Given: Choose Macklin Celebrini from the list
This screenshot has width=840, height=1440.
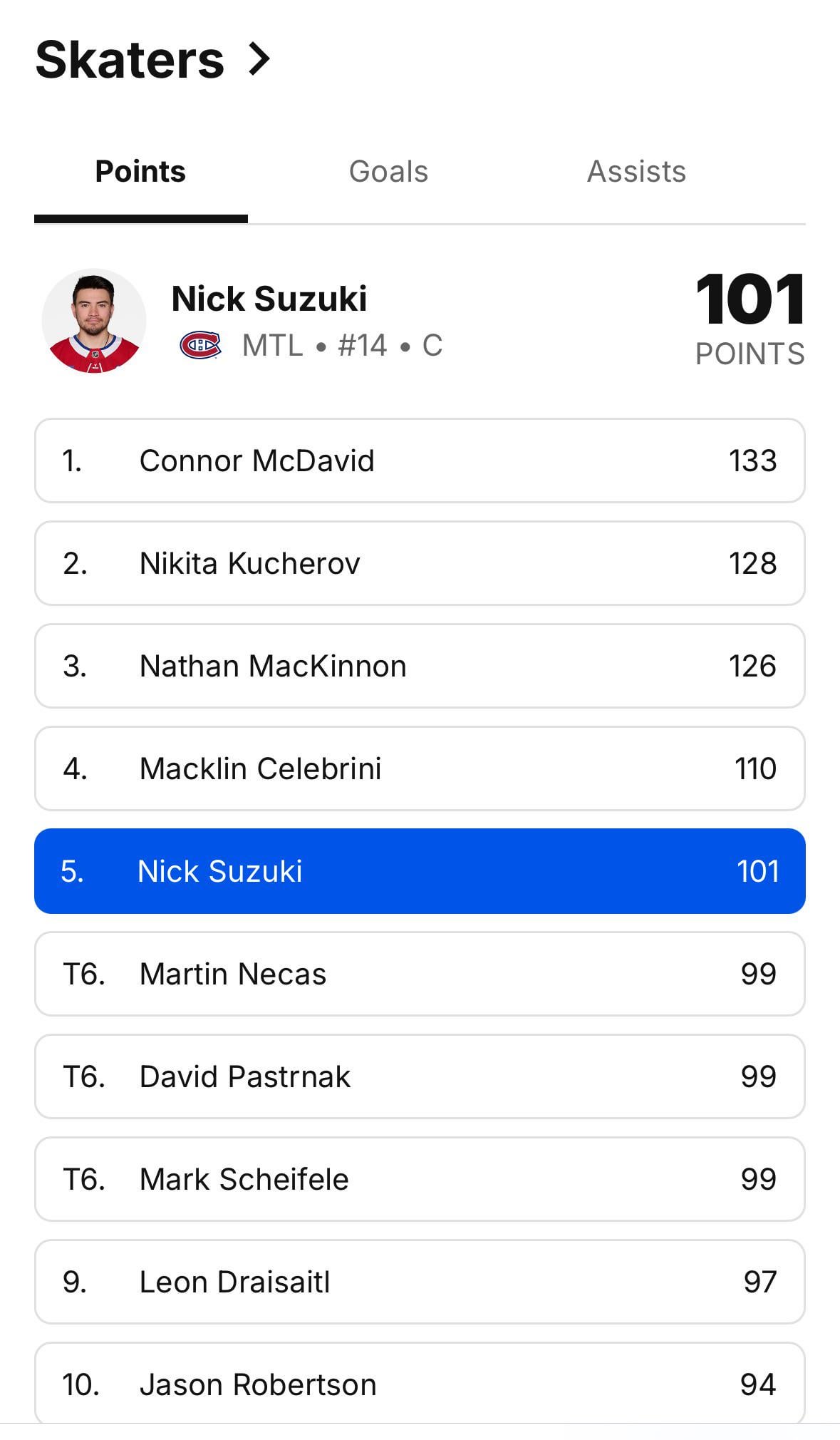Looking at the screenshot, I should click(420, 768).
